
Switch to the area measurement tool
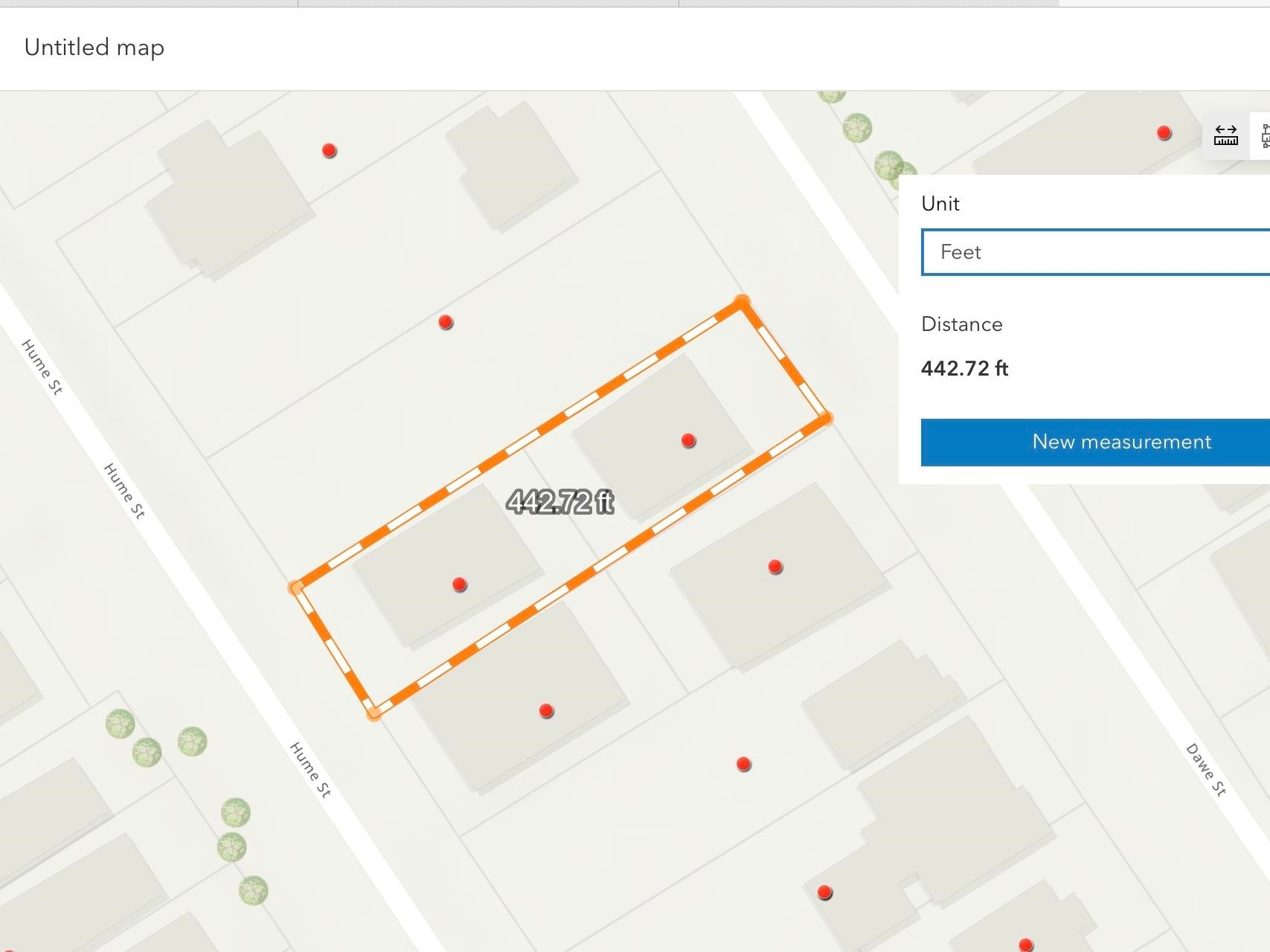(1263, 135)
